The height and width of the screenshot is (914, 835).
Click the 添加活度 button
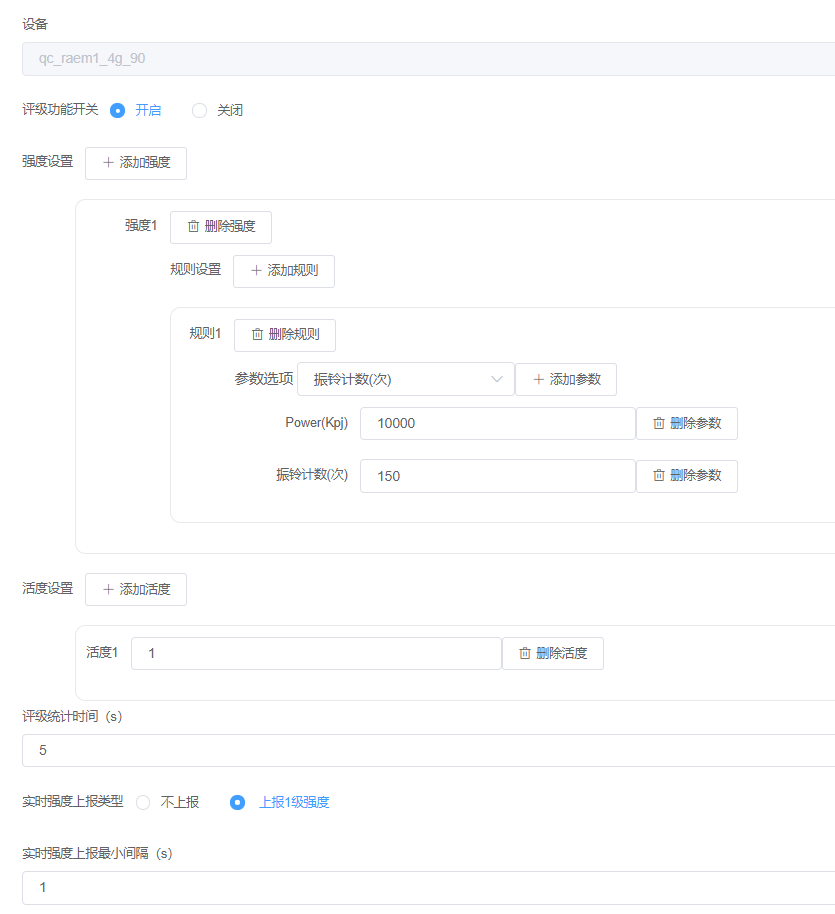[x=136, y=590]
